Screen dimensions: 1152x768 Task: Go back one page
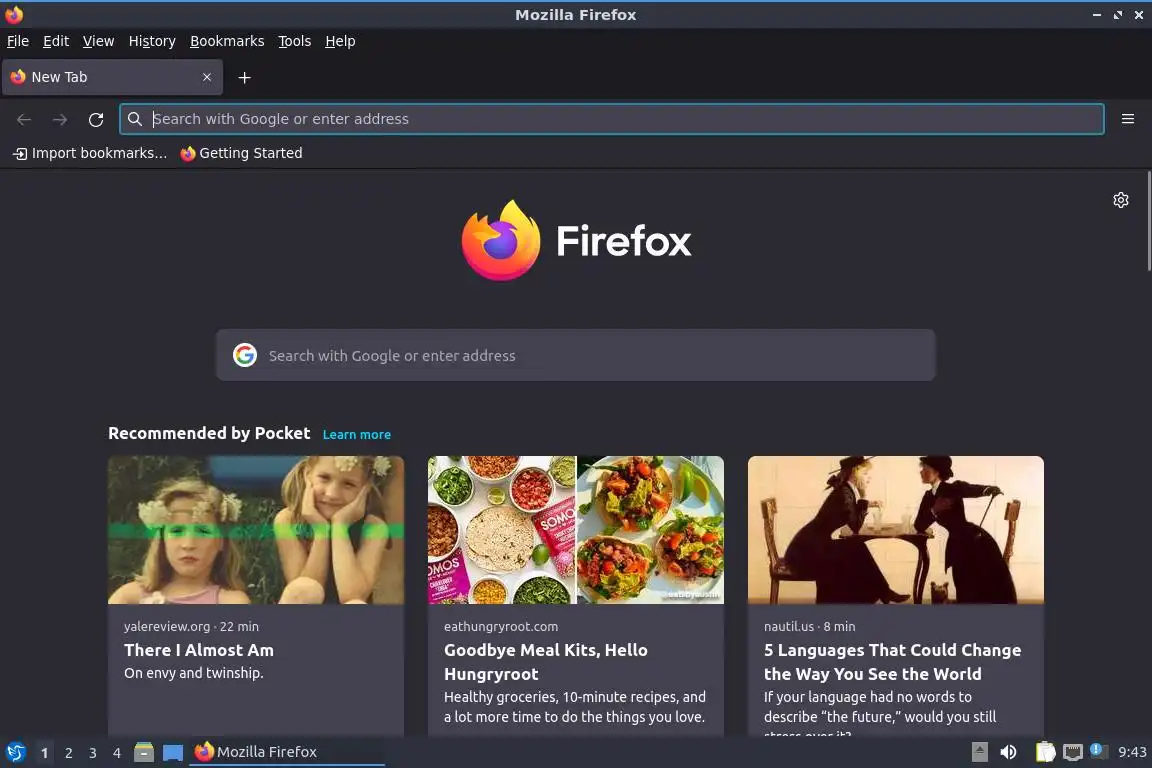pyautogui.click(x=24, y=119)
